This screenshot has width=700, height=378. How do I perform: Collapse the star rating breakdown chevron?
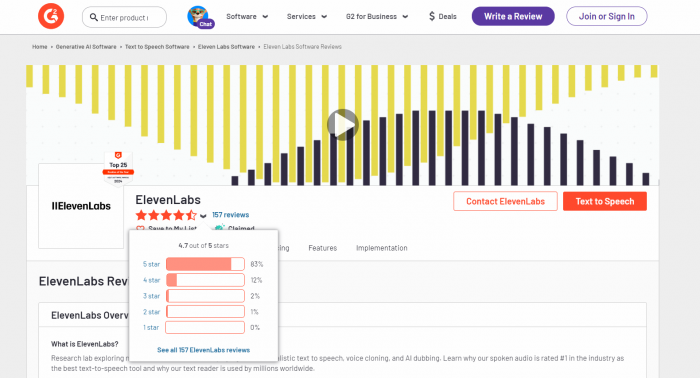click(203, 216)
